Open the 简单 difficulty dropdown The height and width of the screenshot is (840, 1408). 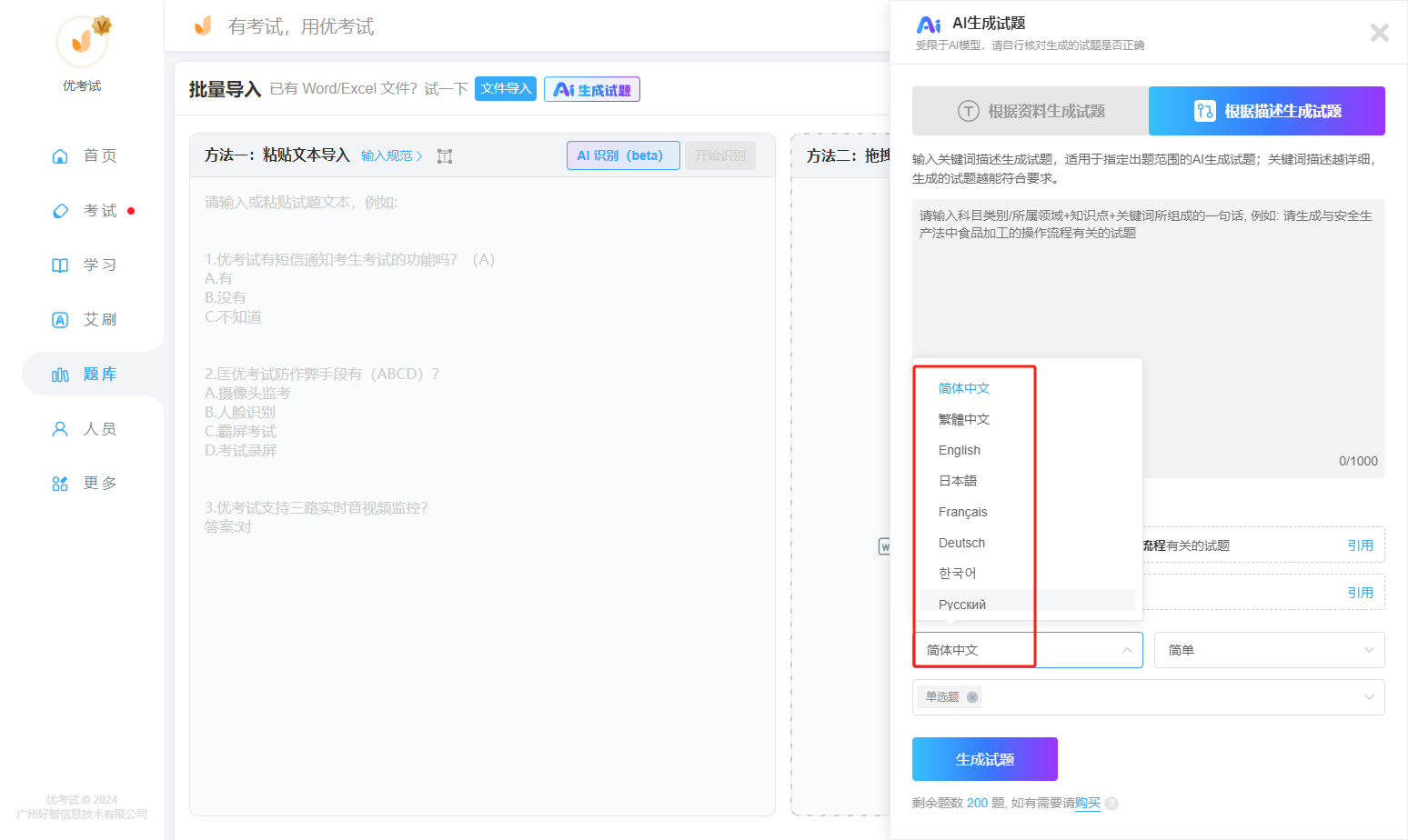coord(1270,650)
